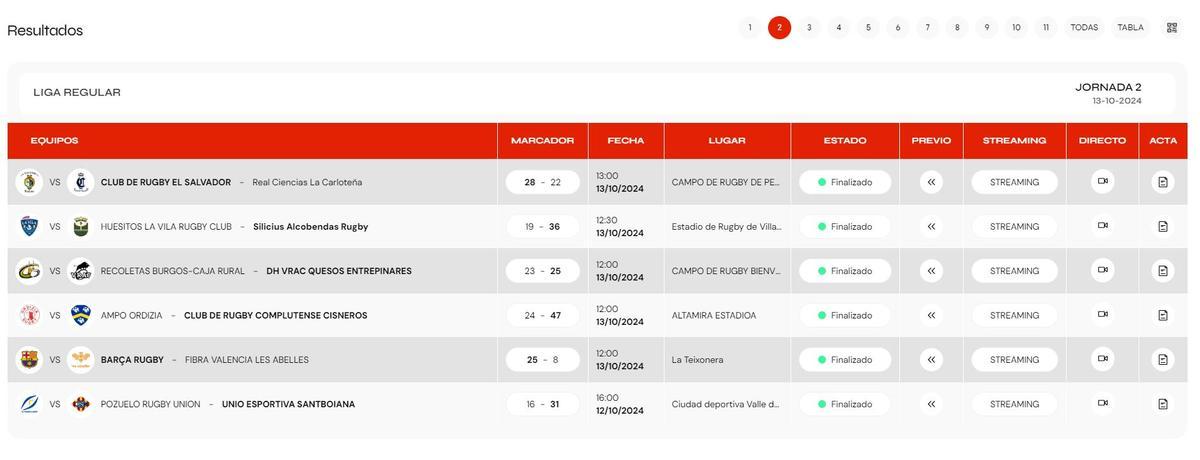Click Finalizado status of Barça Rugby match
The height and width of the screenshot is (460, 1200).
tap(845, 360)
